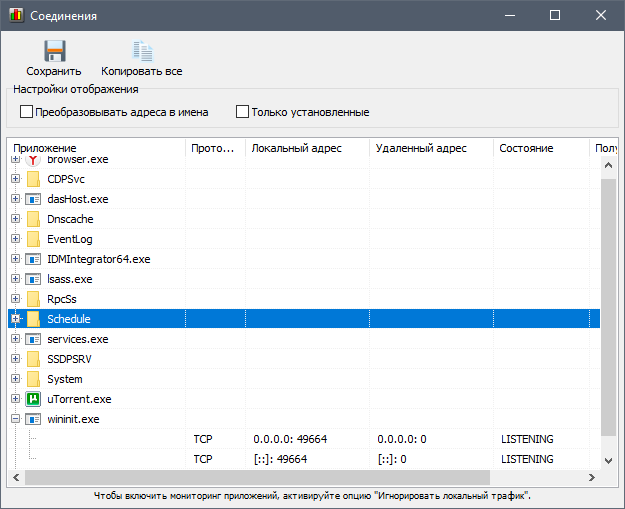Expand the CDPSvc tree node
The height and width of the screenshot is (509, 625).
pyautogui.click(x=16, y=179)
